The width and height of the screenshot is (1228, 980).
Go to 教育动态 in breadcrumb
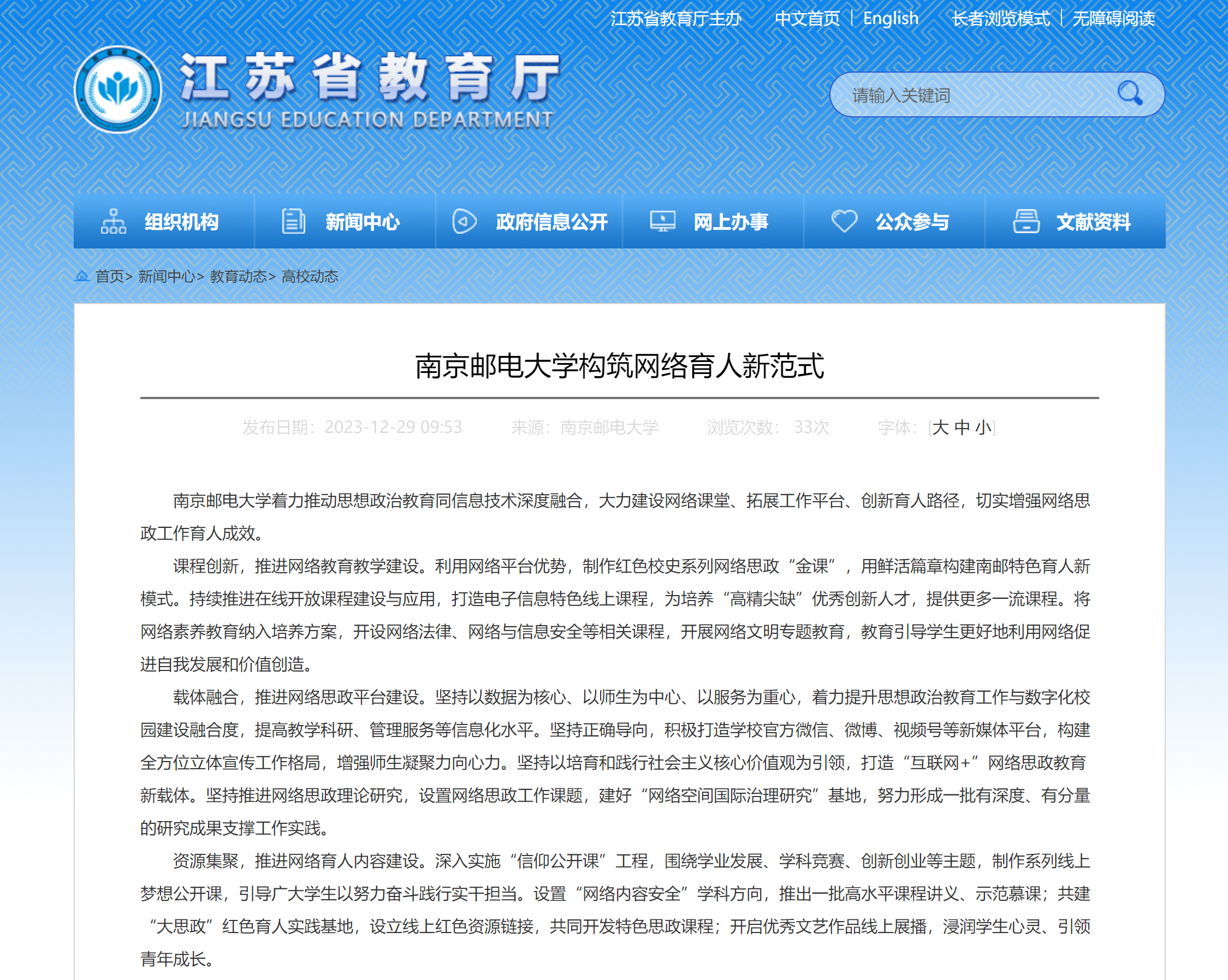click(238, 277)
